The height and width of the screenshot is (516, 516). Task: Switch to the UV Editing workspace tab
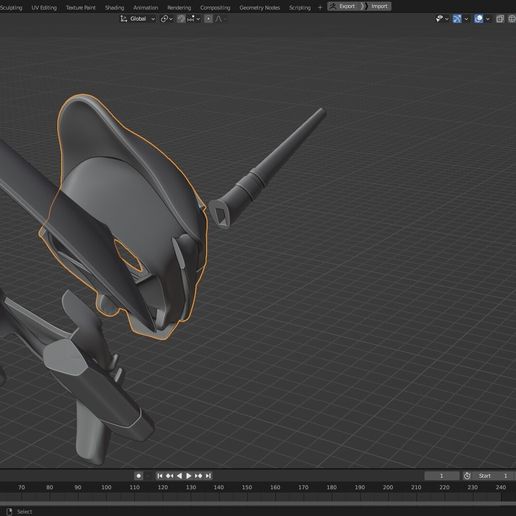click(x=44, y=7)
